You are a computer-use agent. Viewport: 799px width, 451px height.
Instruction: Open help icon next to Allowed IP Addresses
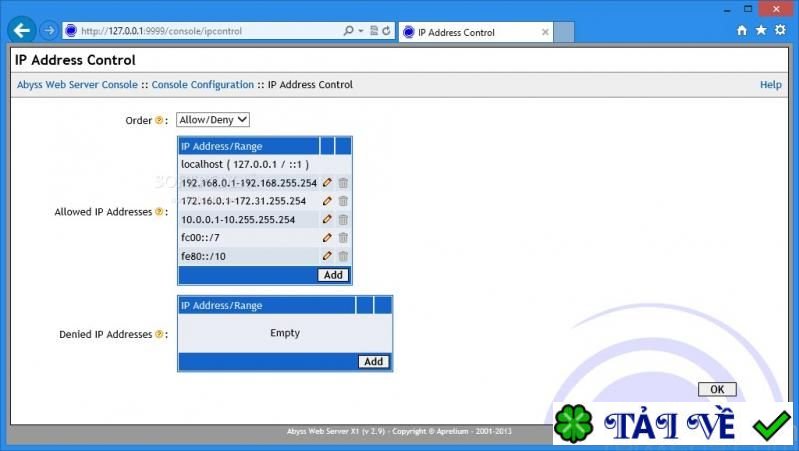159,211
